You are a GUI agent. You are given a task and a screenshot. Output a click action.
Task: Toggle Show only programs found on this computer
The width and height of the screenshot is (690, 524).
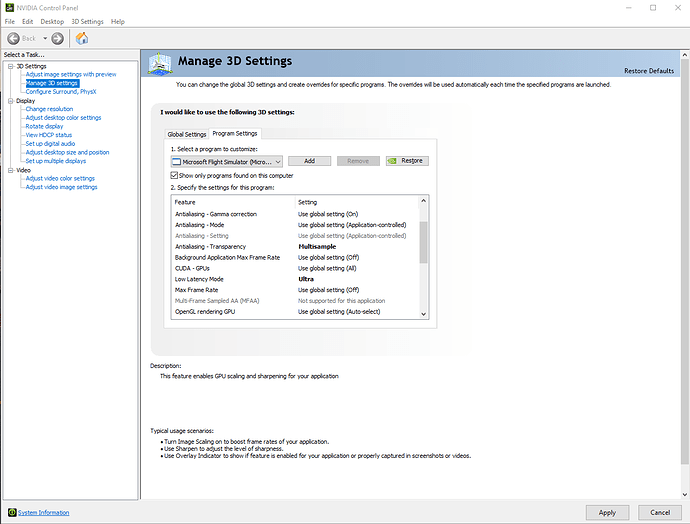pos(175,174)
